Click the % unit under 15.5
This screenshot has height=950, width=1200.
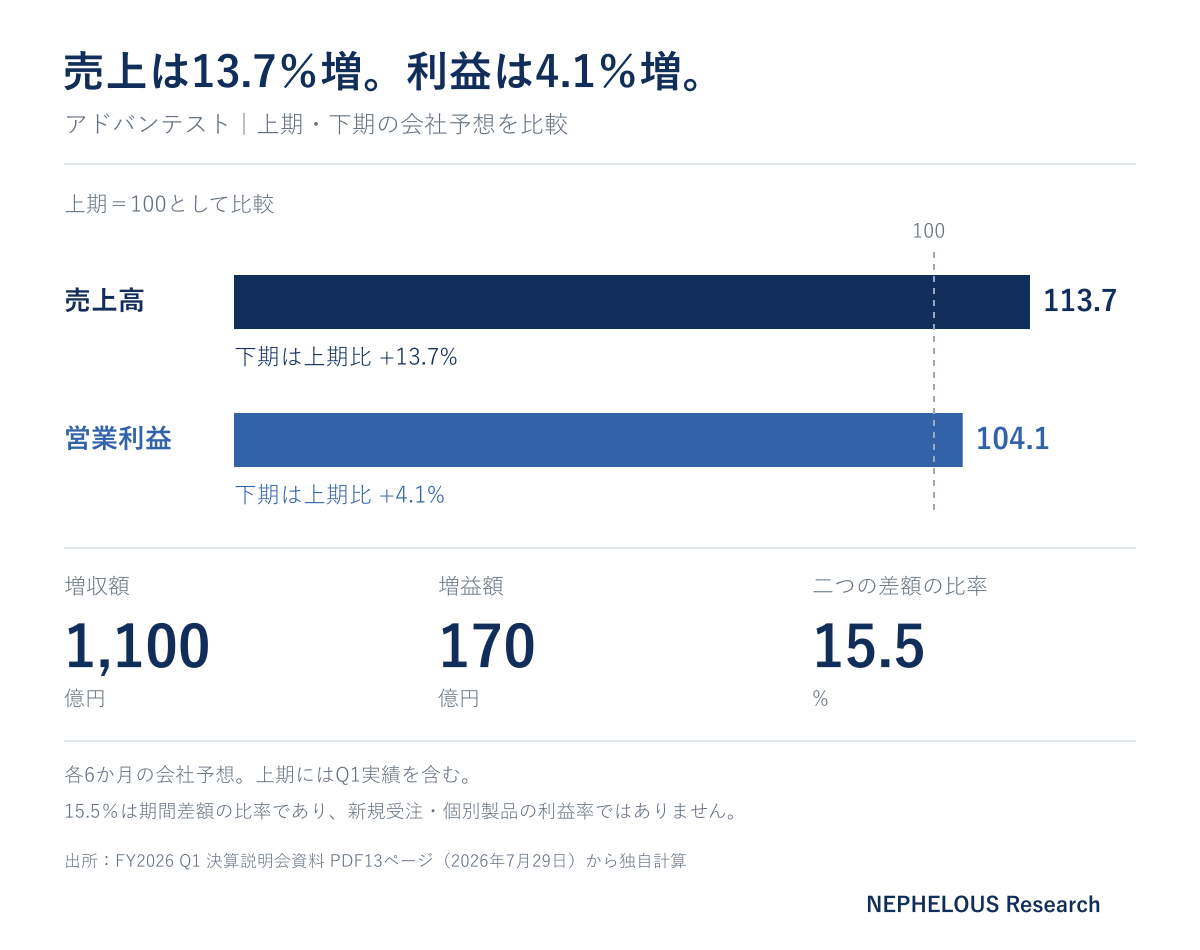click(820, 699)
